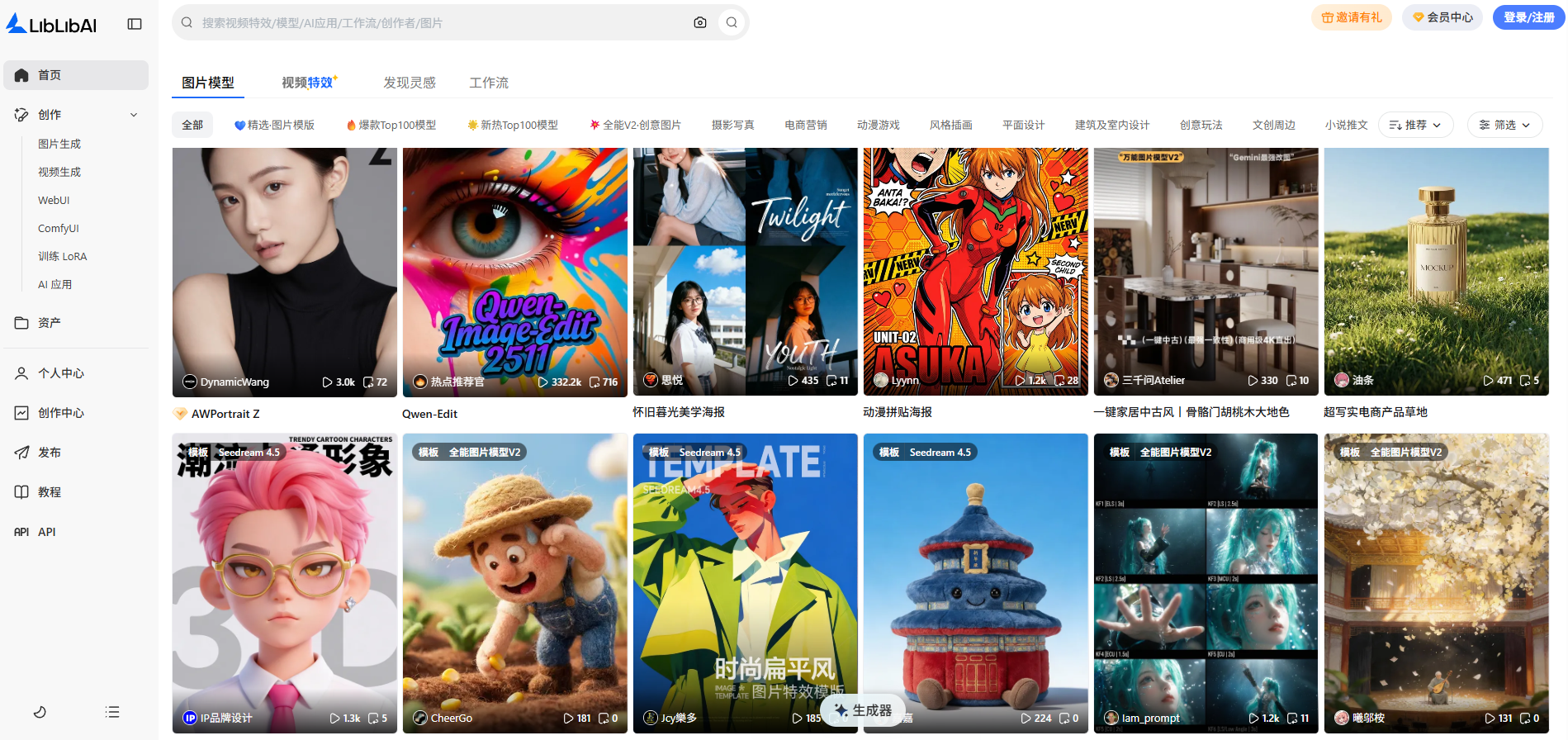Open the 推荐 sort dropdown

pyautogui.click(x=1415, y=125)
